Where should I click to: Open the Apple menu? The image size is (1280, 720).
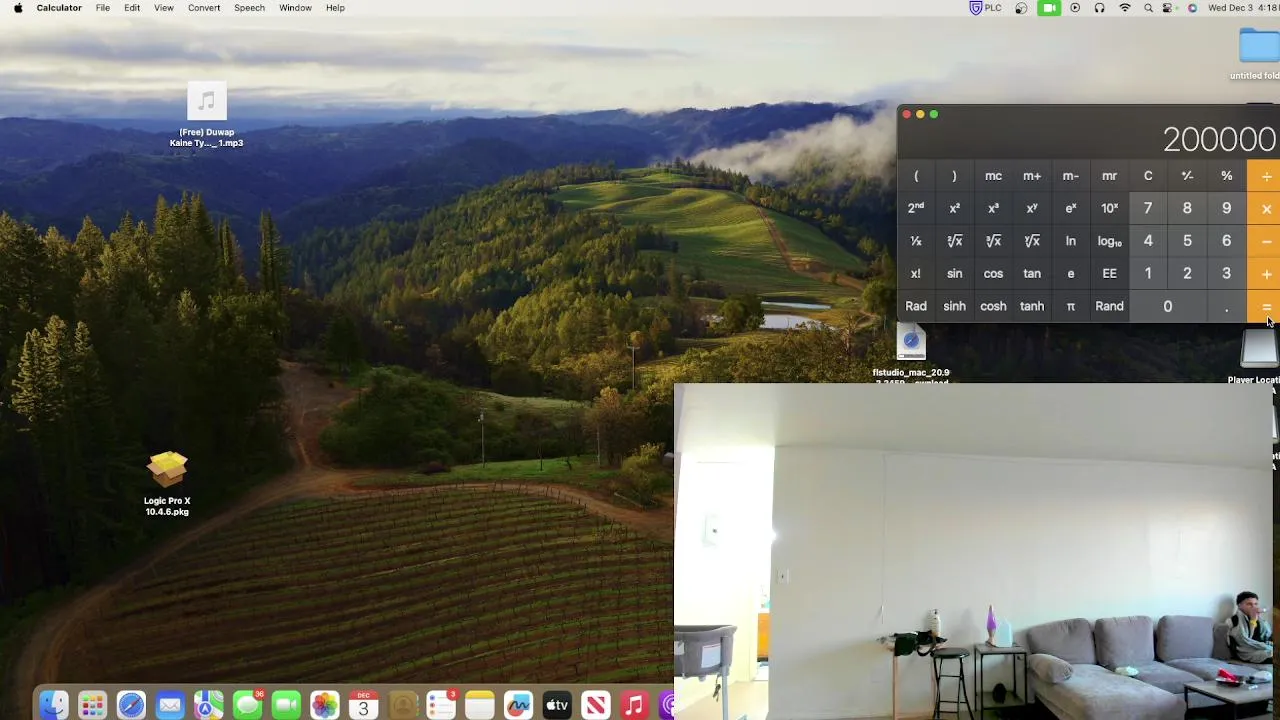[x=17, y=8]
